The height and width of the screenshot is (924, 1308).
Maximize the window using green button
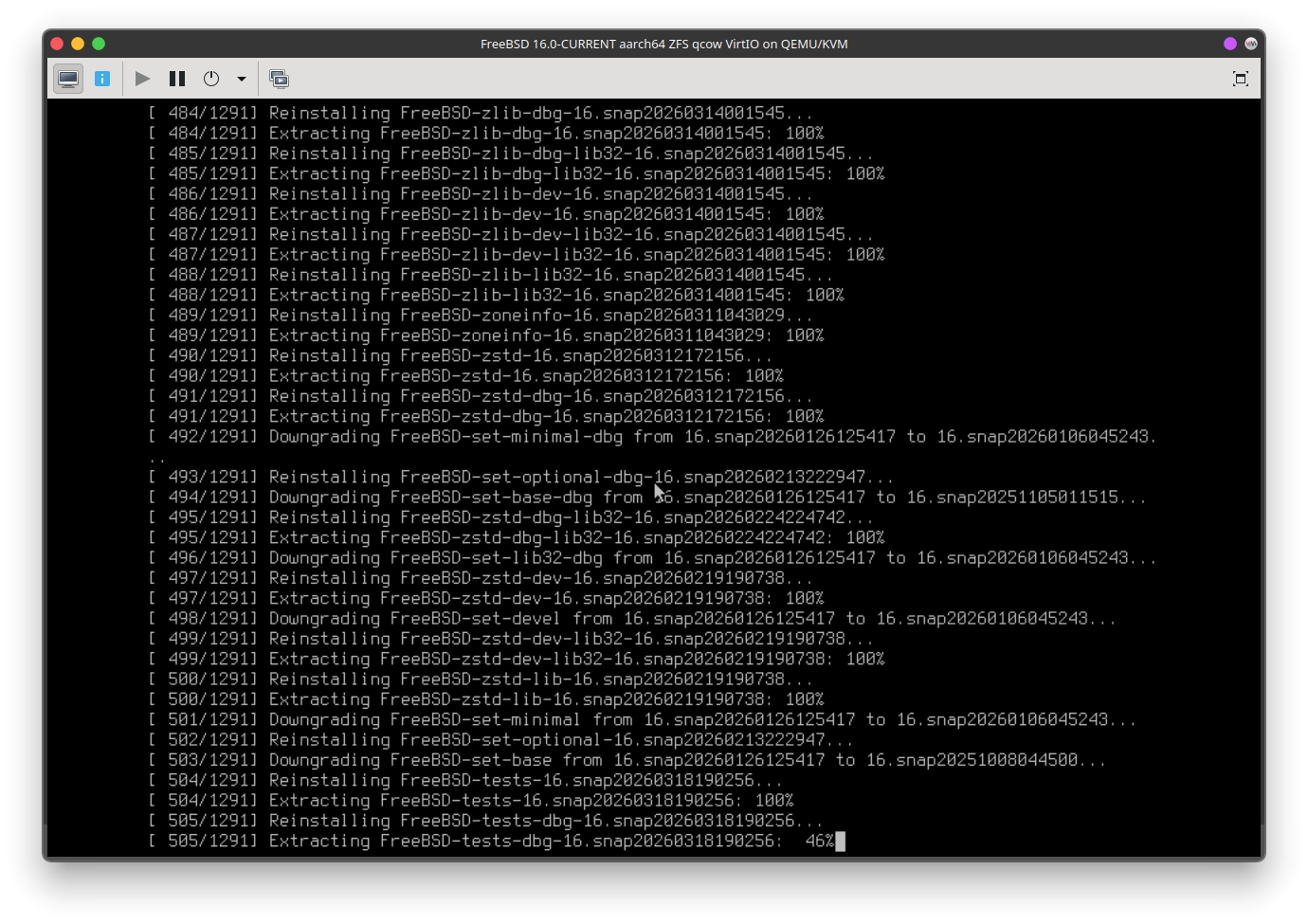(x=99, y=44)
